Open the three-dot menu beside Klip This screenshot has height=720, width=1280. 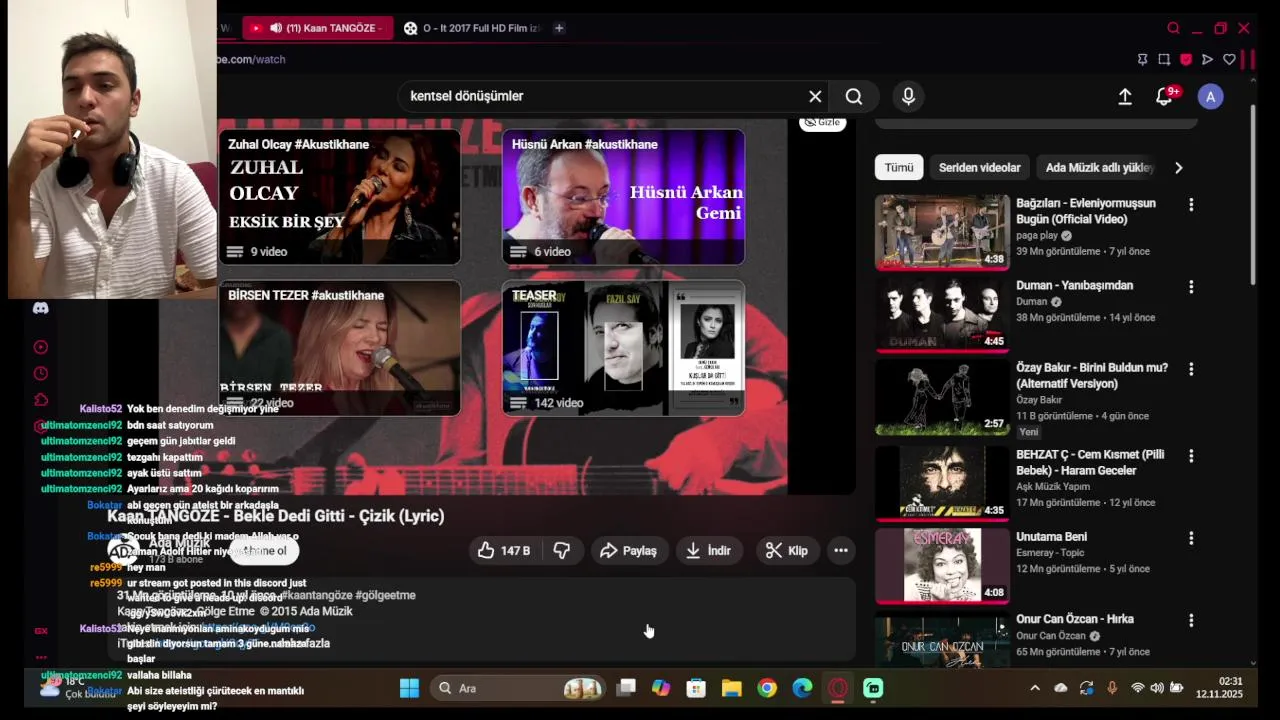[x=841, y=551]
